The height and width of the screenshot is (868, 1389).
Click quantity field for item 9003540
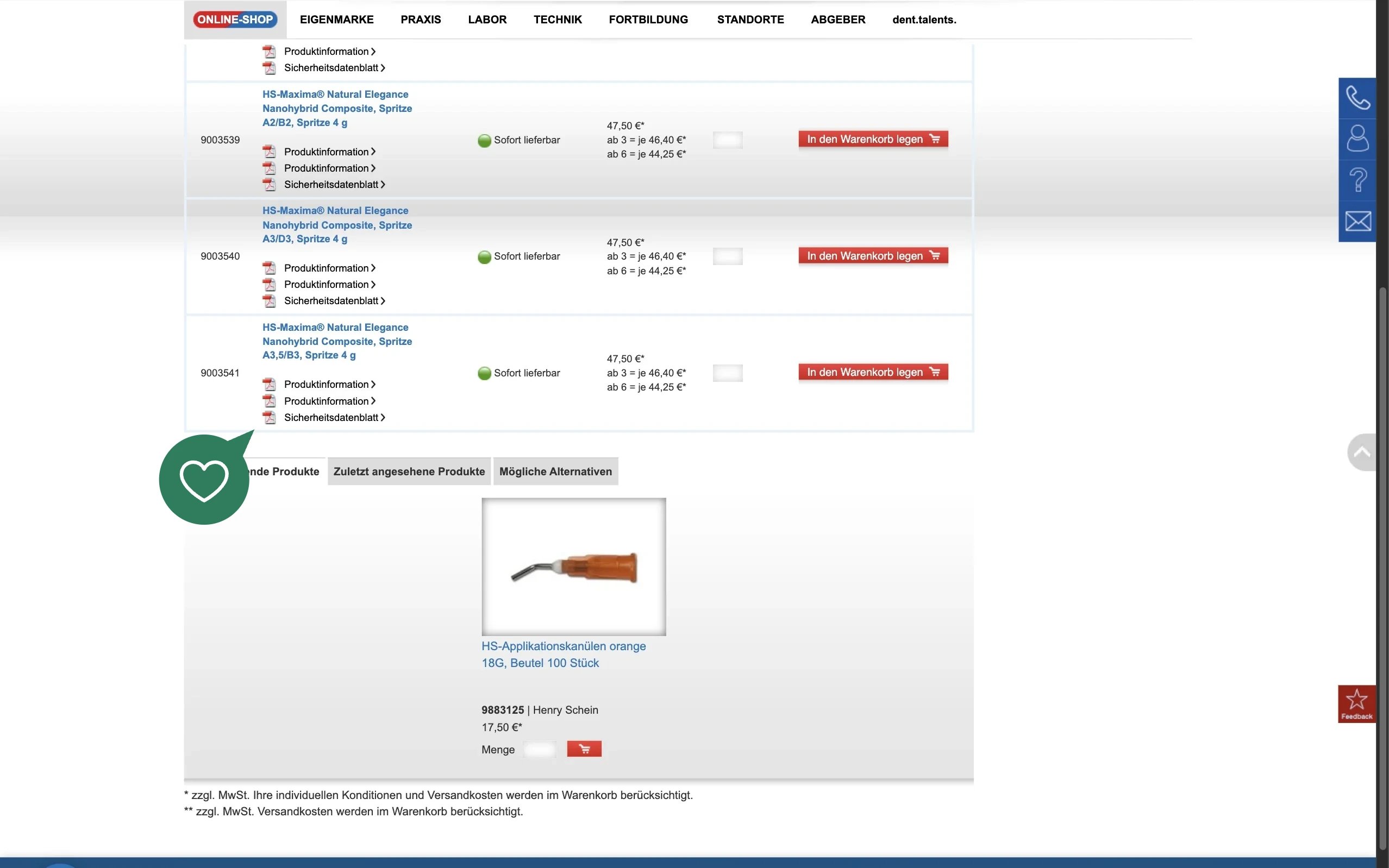coord(728,256)
